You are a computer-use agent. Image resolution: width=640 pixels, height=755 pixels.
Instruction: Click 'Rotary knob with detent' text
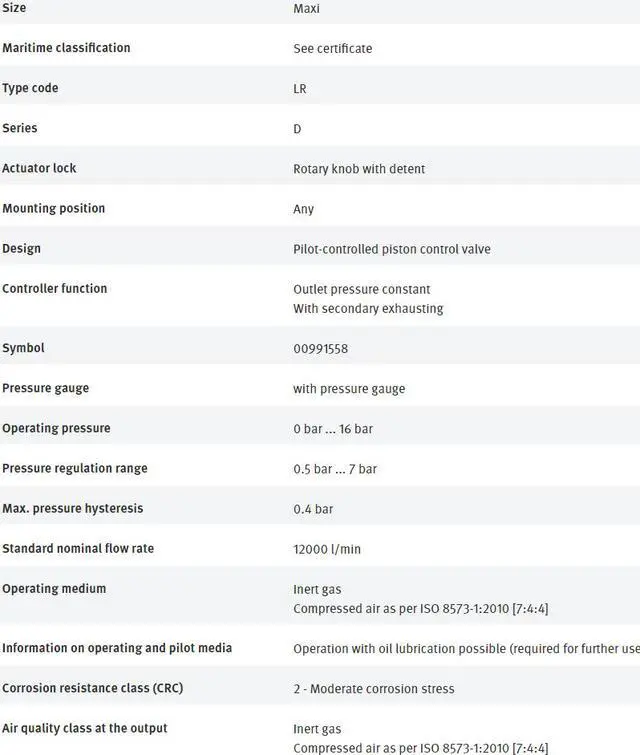(x=359, y=169)
